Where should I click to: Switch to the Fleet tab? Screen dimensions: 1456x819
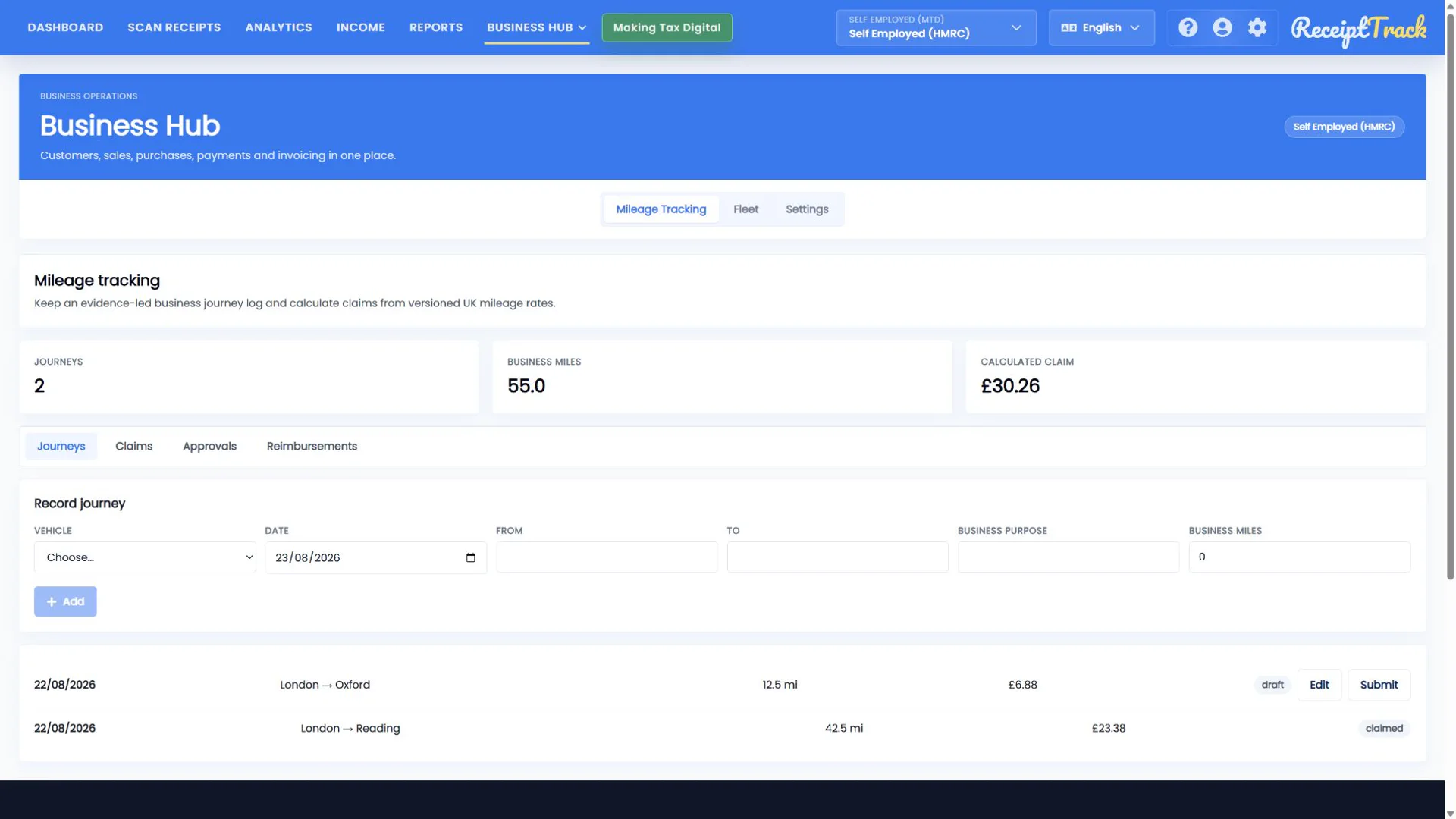click(x=745, y=209)
